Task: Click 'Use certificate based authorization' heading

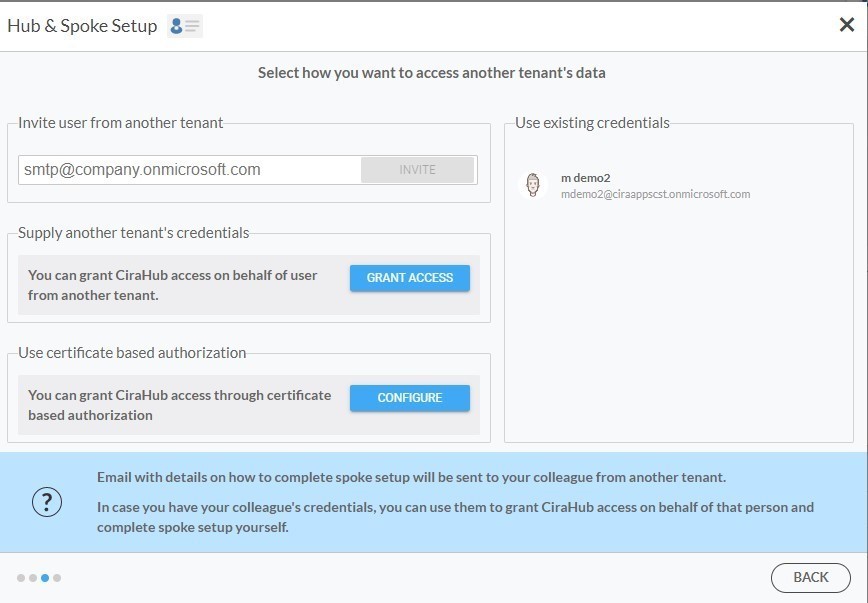Action: 132,353
